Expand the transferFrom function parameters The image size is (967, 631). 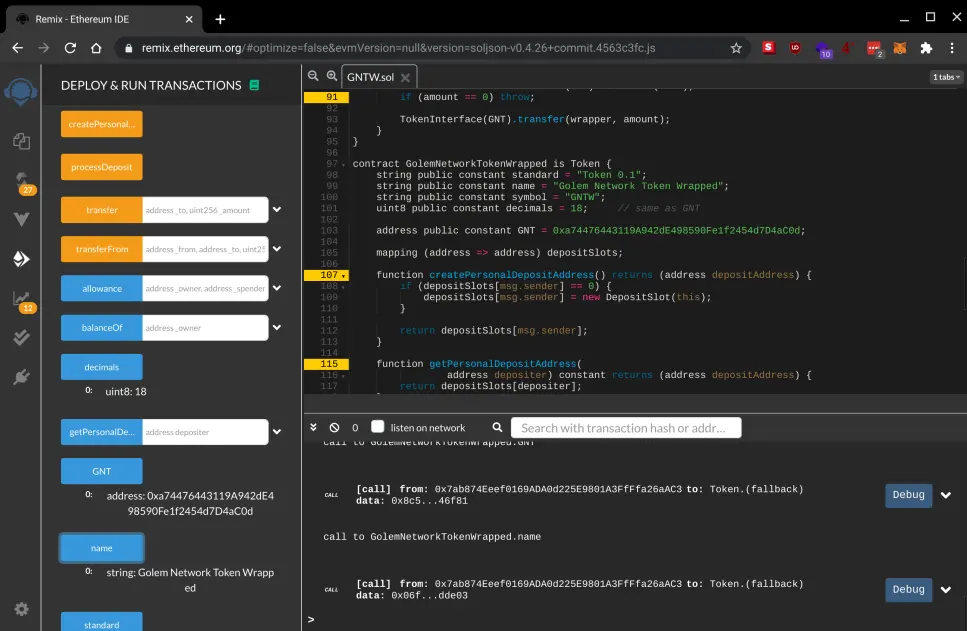pyautogui.click(x=277, y=249)
